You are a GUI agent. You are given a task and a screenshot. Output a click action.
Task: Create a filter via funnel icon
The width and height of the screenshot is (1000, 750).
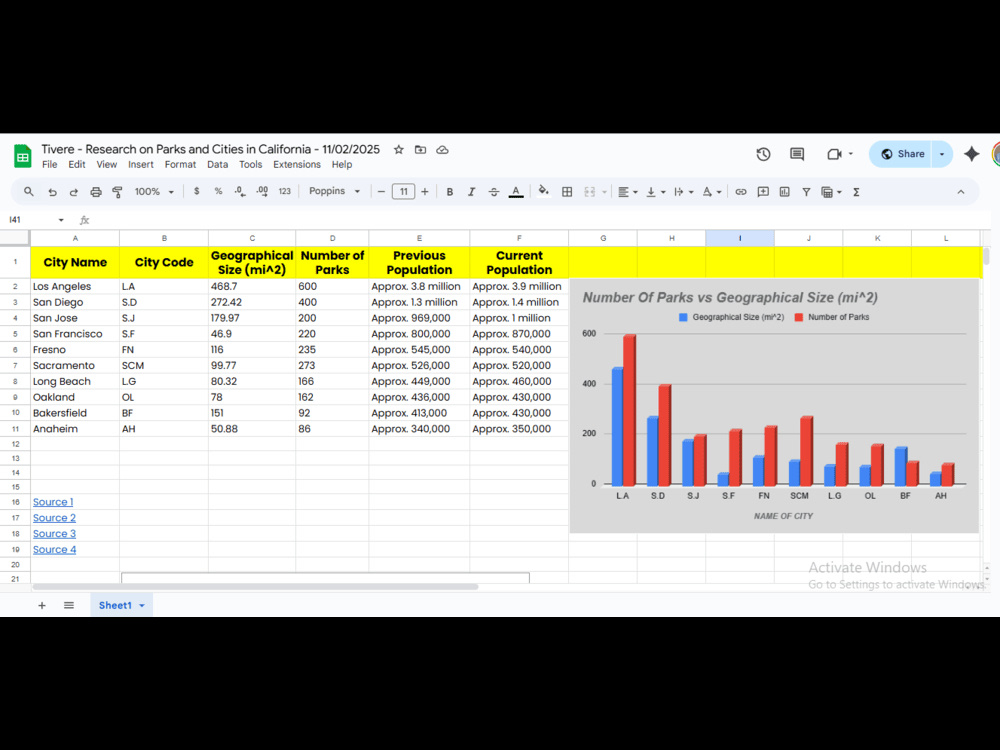(806, 191)
